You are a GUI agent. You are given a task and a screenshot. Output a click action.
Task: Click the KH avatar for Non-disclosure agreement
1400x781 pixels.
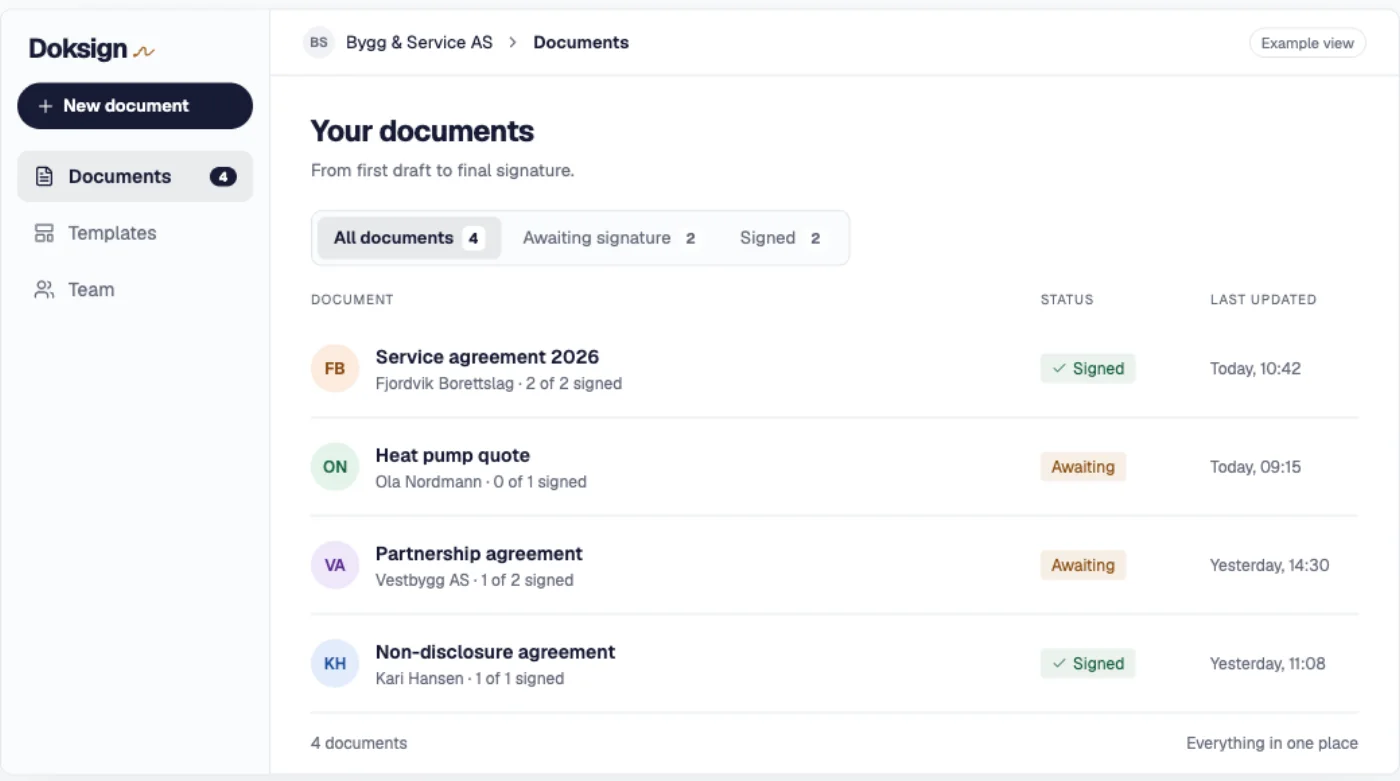335,663
